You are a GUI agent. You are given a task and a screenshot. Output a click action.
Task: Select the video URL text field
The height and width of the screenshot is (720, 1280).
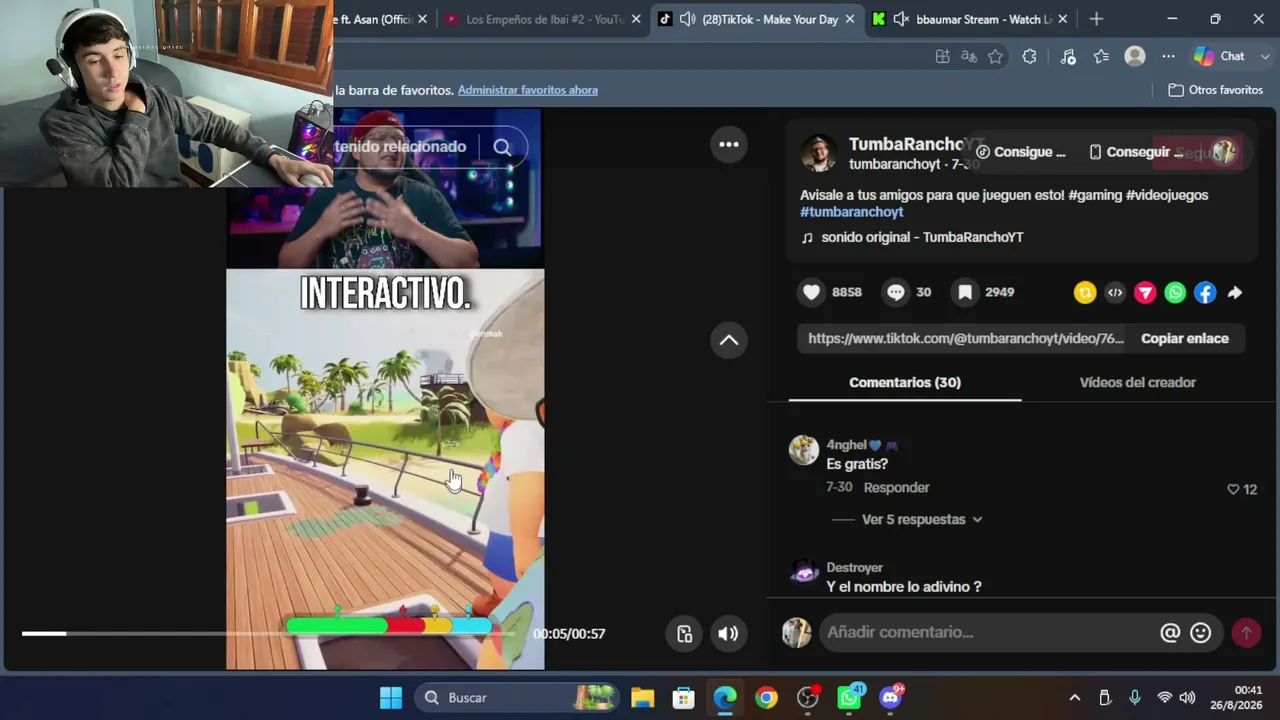(x=966, y=339)
